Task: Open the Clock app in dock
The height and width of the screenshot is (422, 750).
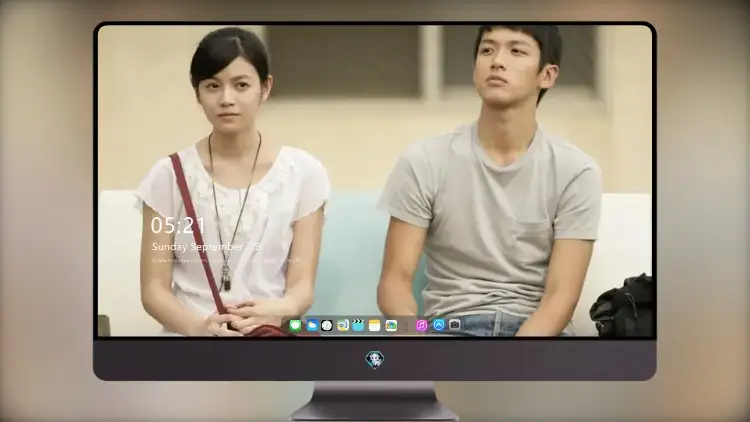Action: [327, 325]
